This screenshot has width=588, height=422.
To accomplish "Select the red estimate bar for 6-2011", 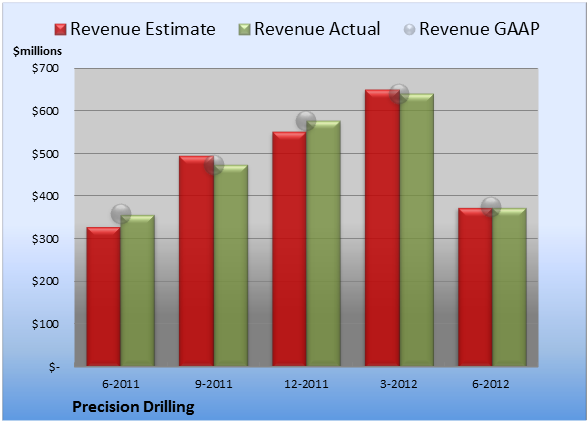I will tap(104, 296).
